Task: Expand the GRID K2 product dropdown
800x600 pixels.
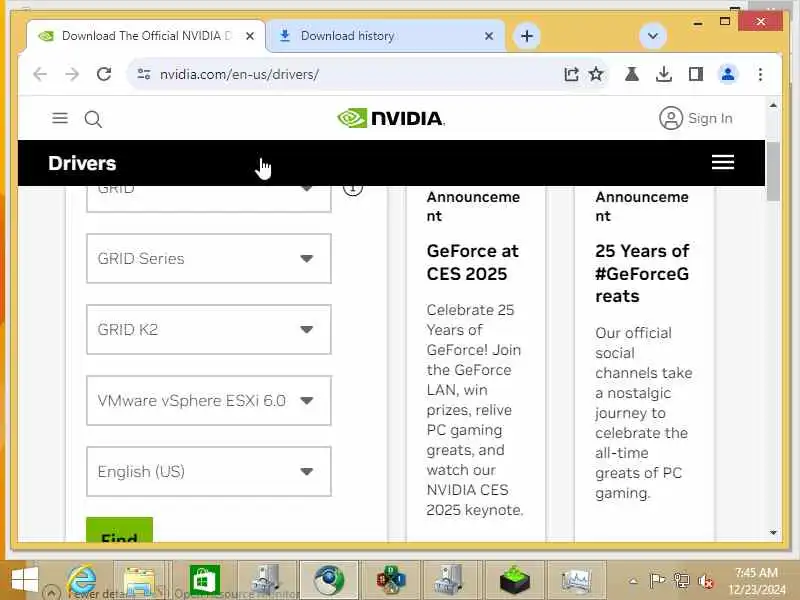Action: (209, 330)
